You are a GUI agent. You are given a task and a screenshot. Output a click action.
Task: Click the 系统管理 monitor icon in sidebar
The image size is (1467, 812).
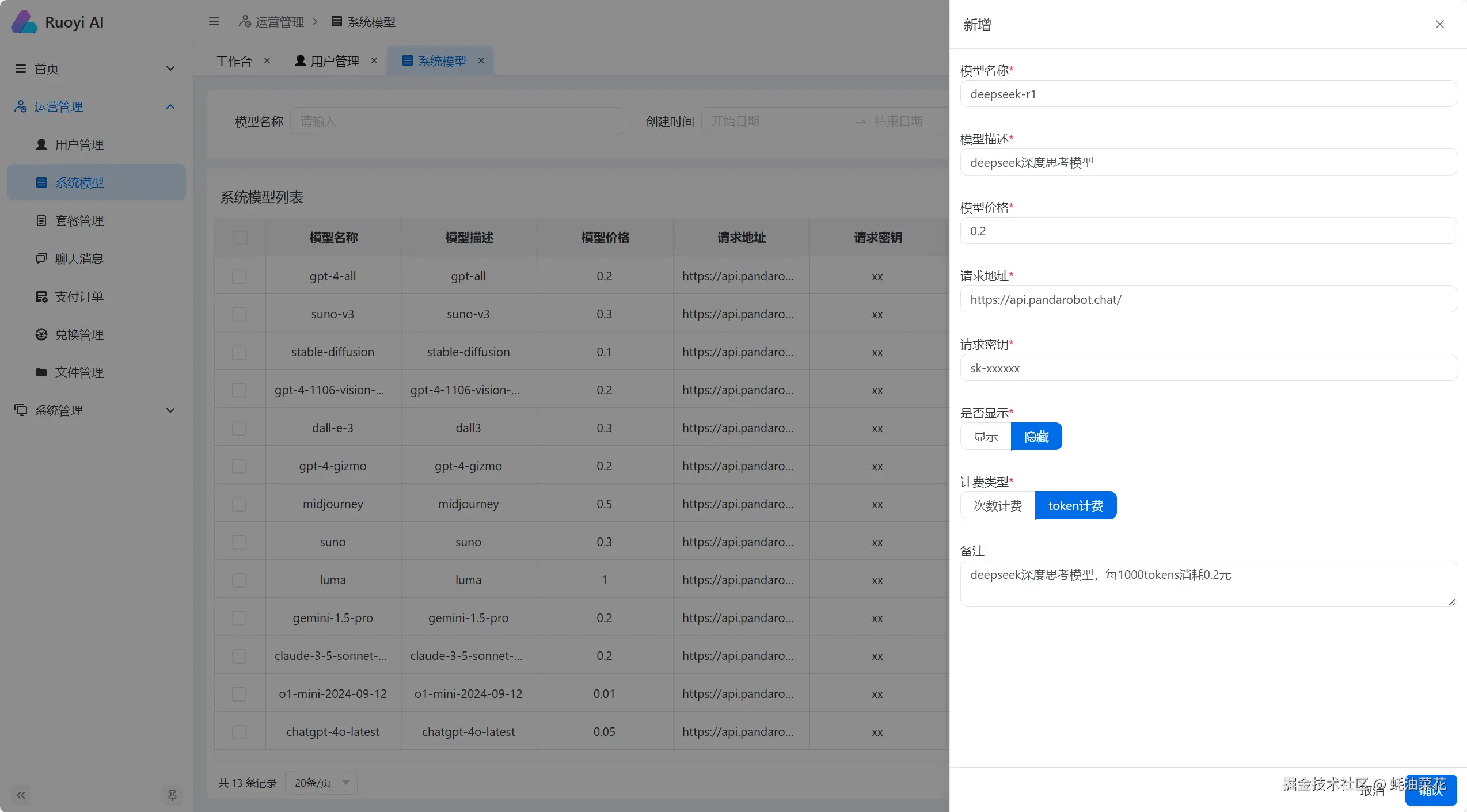coord(21,410)
